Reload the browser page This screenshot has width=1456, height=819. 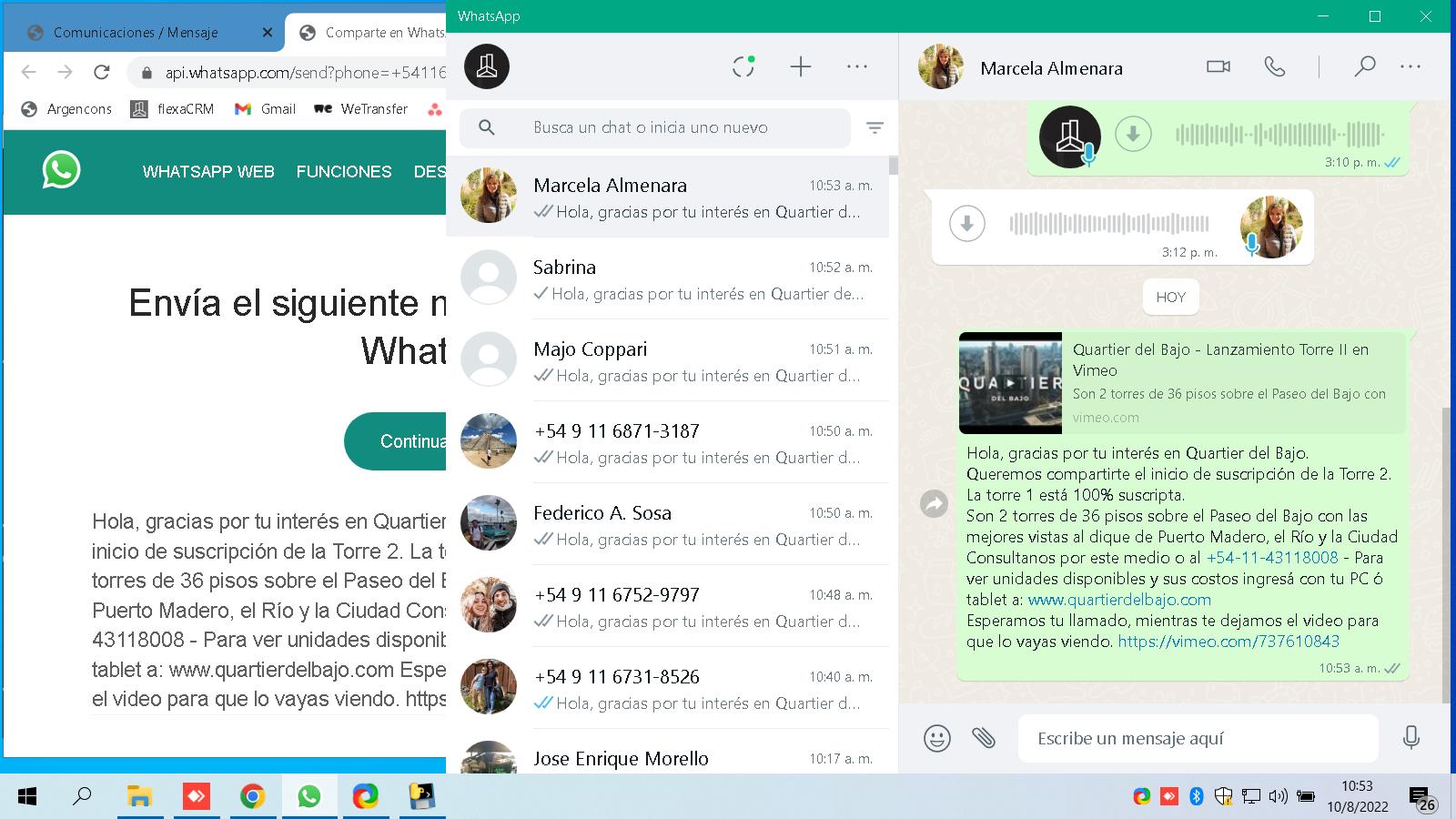click(102, 72)
